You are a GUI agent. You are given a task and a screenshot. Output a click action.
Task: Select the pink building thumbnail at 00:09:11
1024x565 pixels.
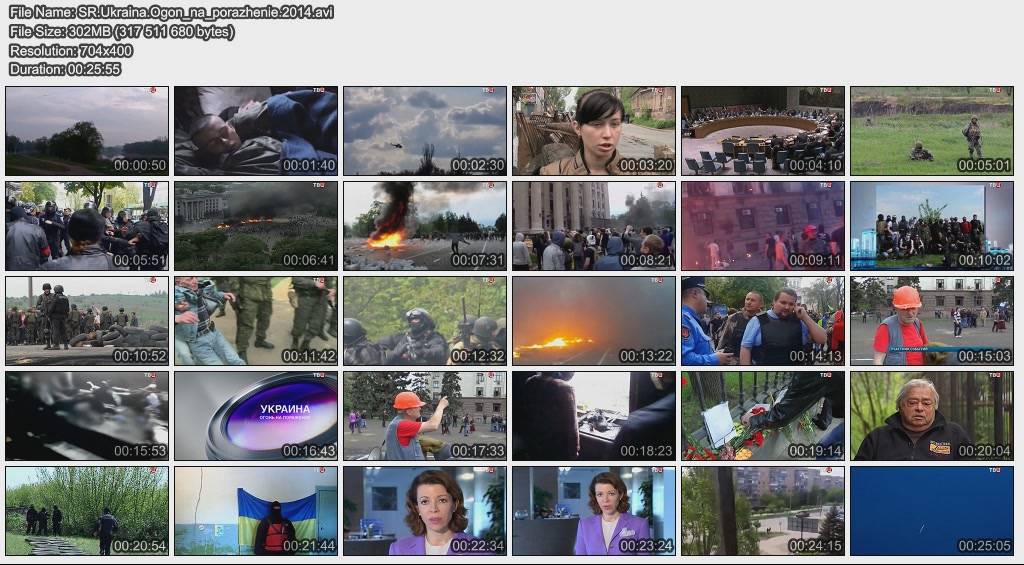click(763, 226)
